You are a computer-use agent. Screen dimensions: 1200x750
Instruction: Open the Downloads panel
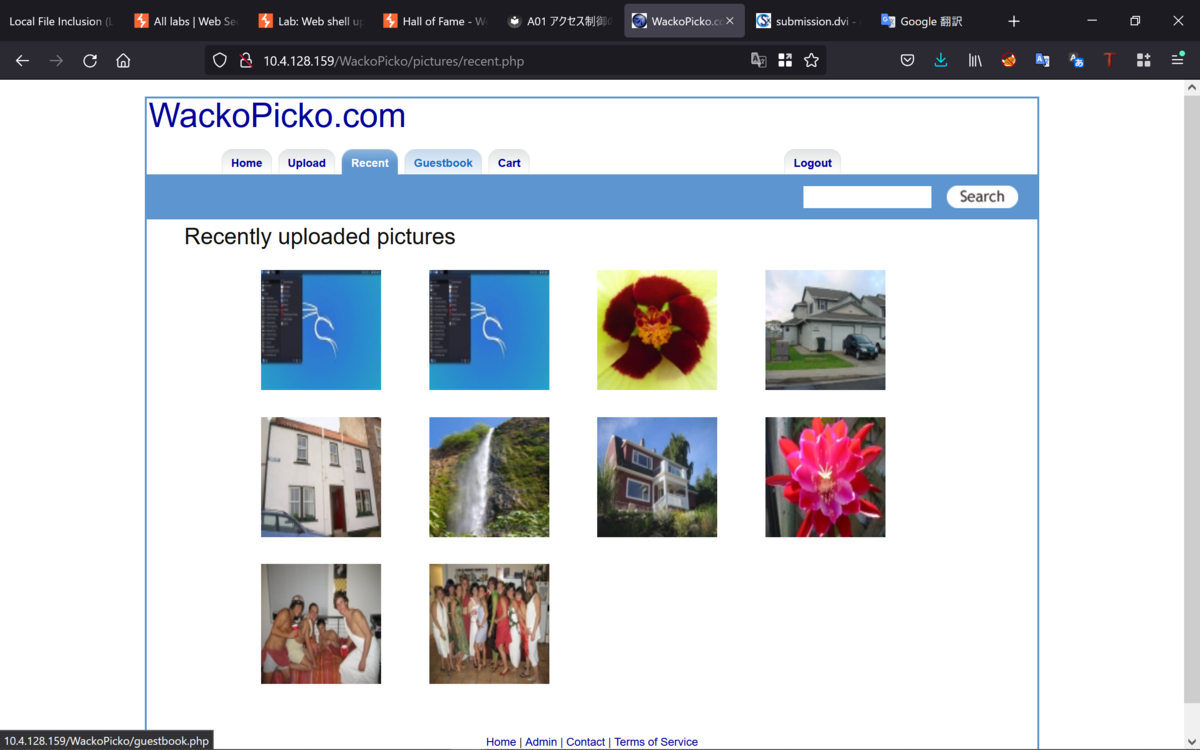click(941, 61)
